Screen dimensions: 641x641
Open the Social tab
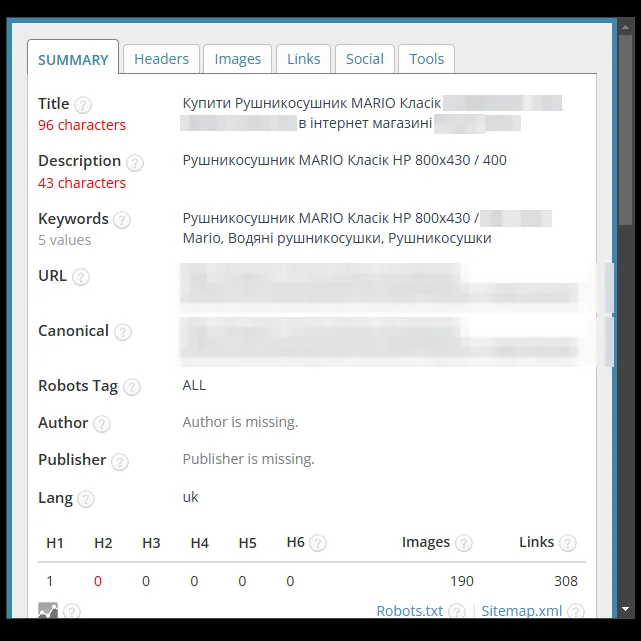(365, 59)
